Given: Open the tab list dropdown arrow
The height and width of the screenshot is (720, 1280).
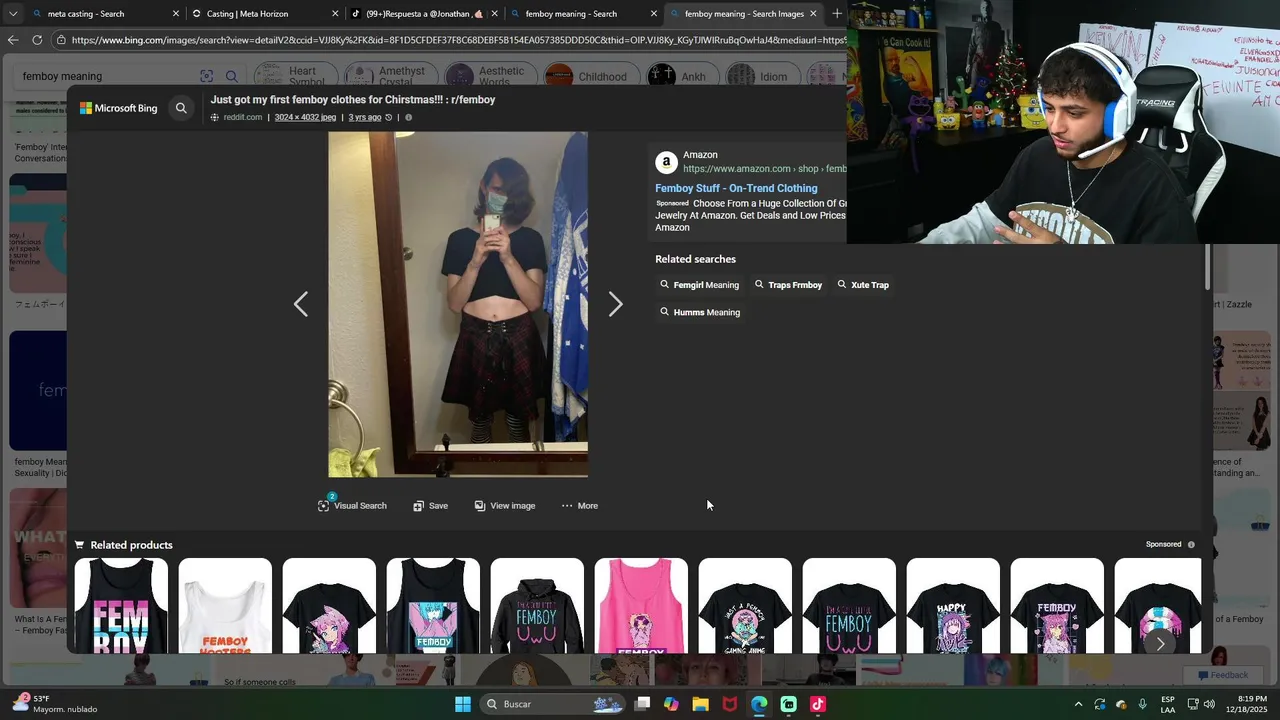Looking at the screenshot, I should pos(12,14).
